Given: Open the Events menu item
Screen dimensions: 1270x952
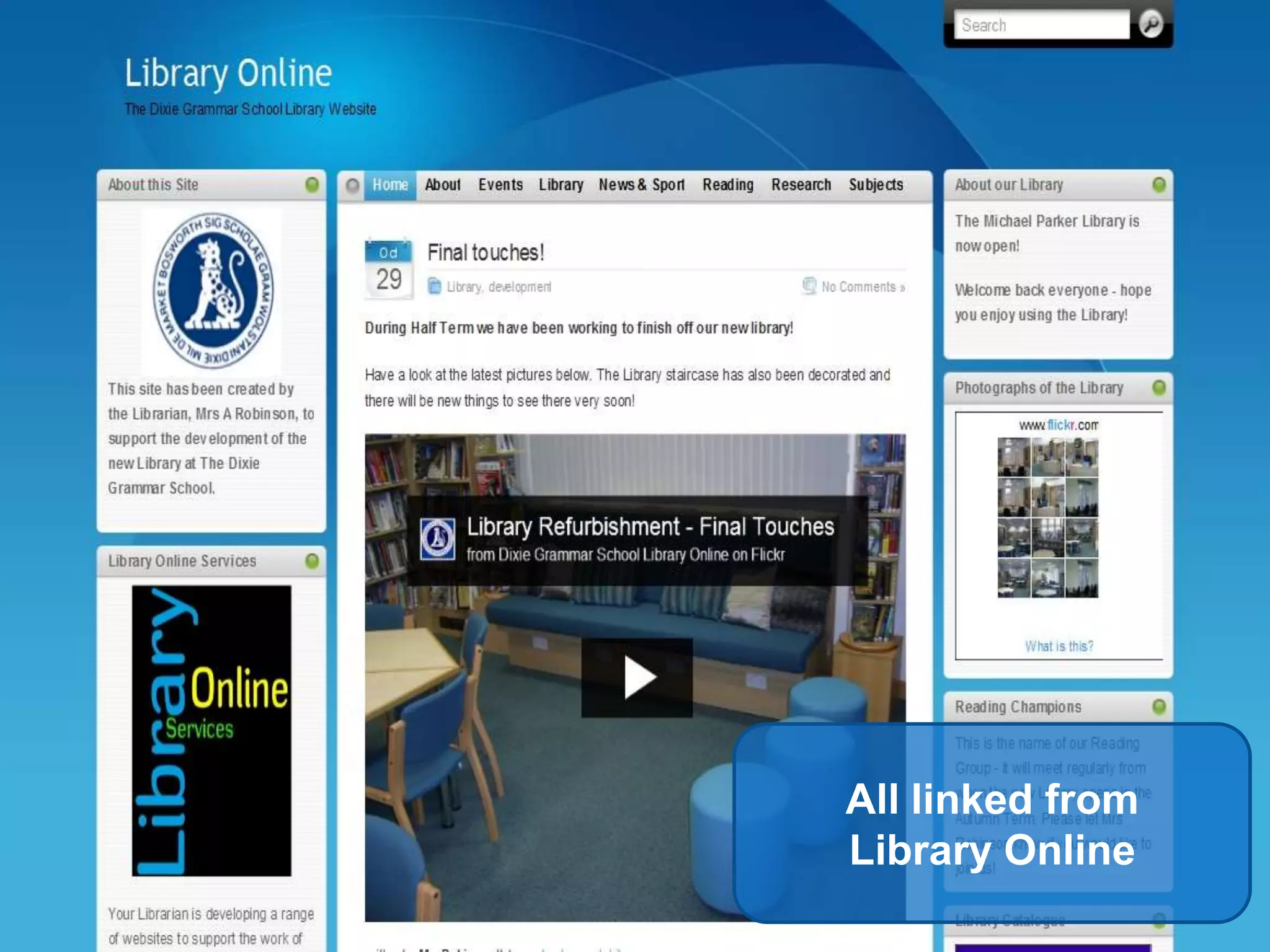Looking at the screenshot, I should [x=500, y=185].
